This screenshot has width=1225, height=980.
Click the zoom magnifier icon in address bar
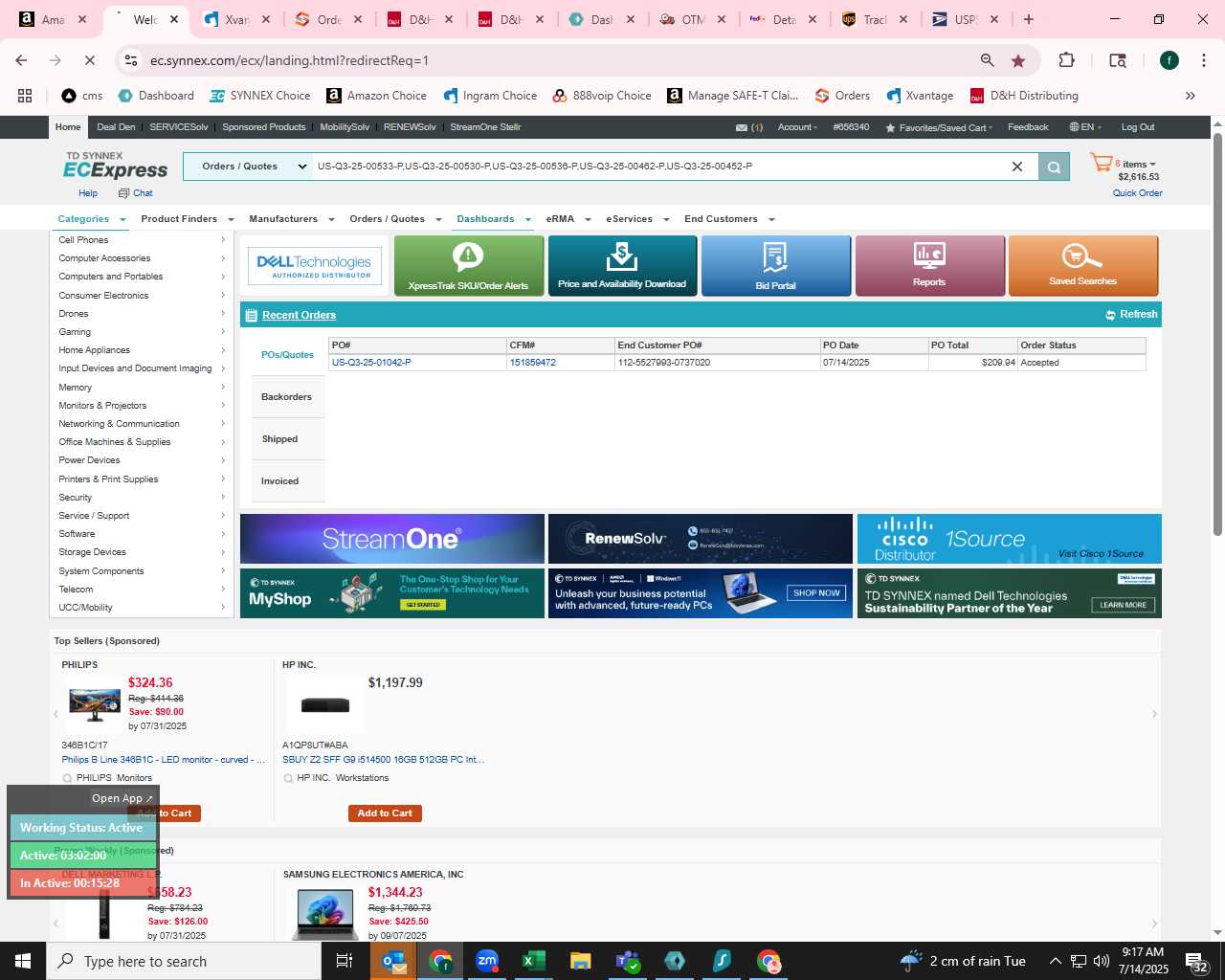tap(987, 60)
